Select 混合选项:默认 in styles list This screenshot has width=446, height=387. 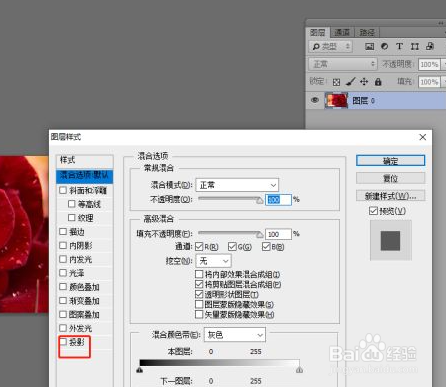85,176
